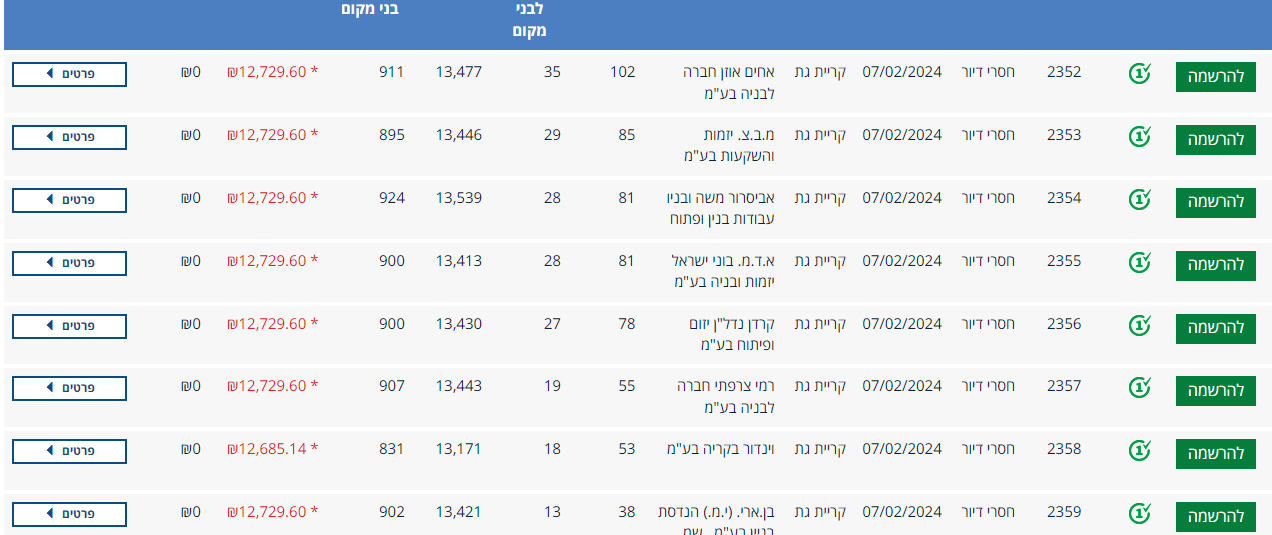
Task: Click the green checkmark icon for lottery 2358
Action: click(1139, 450)
